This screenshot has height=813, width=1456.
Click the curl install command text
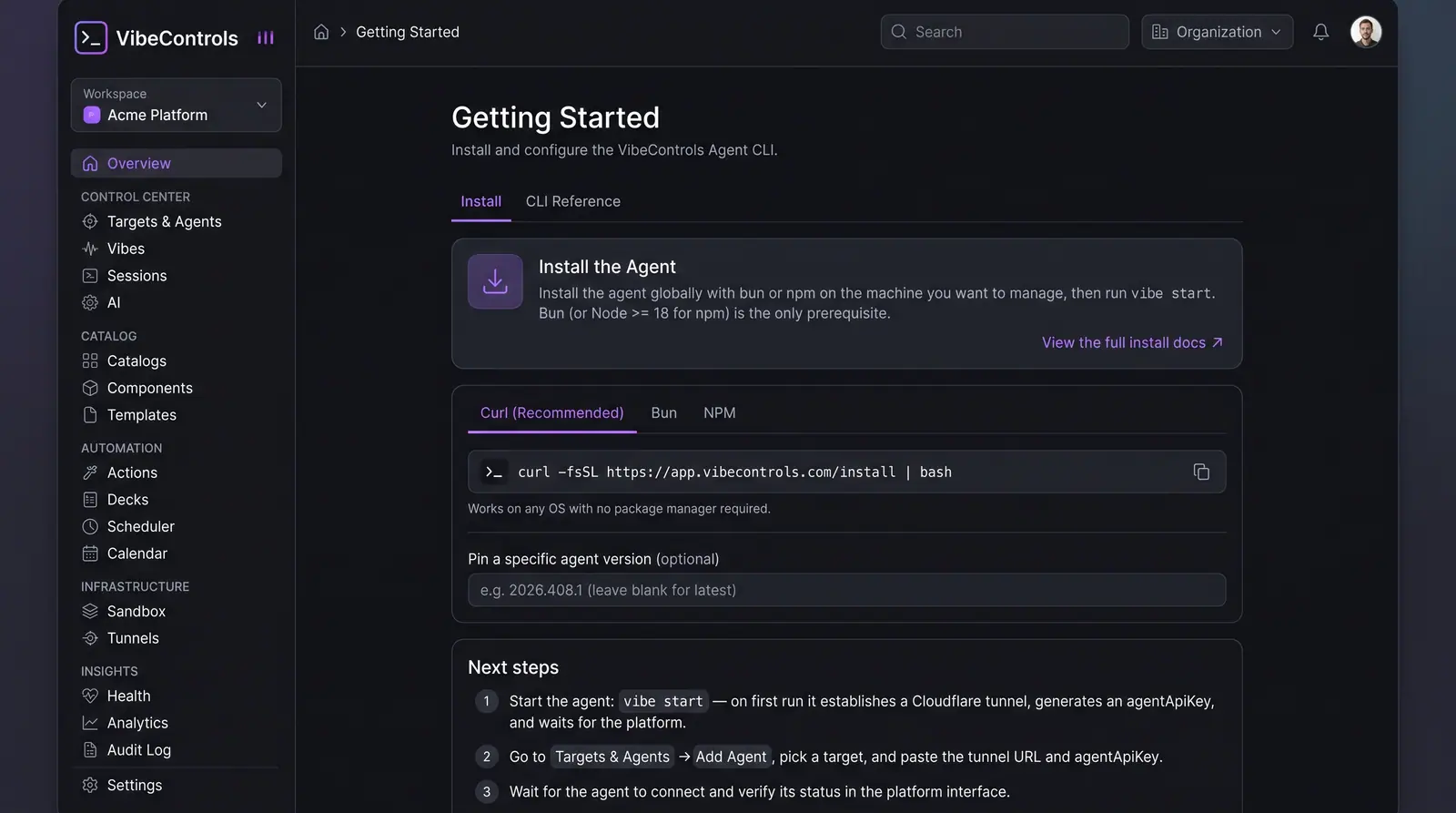tap(735, 472)
